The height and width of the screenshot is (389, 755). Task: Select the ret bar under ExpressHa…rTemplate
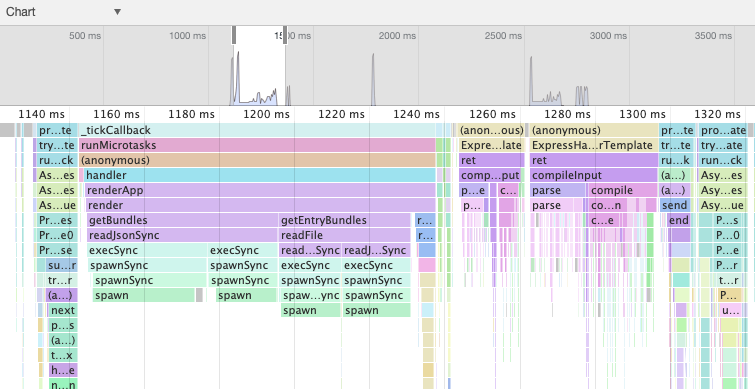click(x=594, y=160)
